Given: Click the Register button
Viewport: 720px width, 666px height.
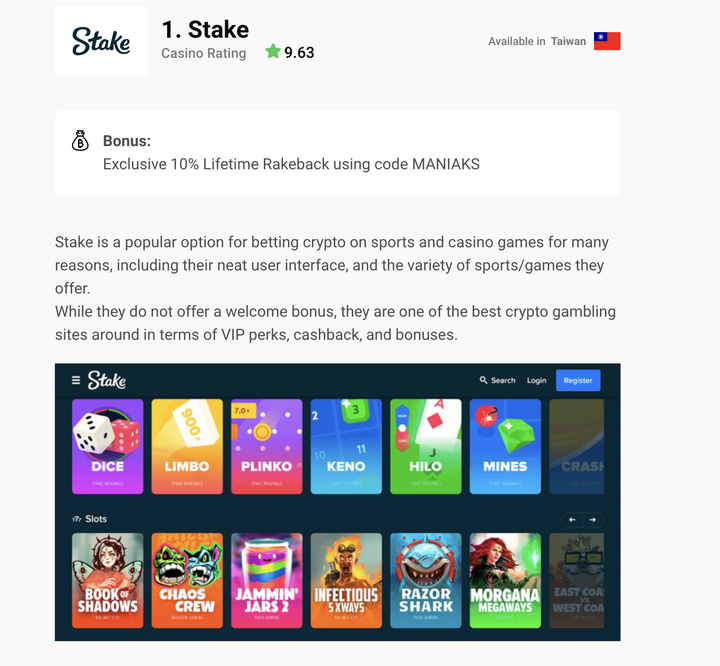Looking at the screenshot, I should pyautogui.click(x=578, y=380).
